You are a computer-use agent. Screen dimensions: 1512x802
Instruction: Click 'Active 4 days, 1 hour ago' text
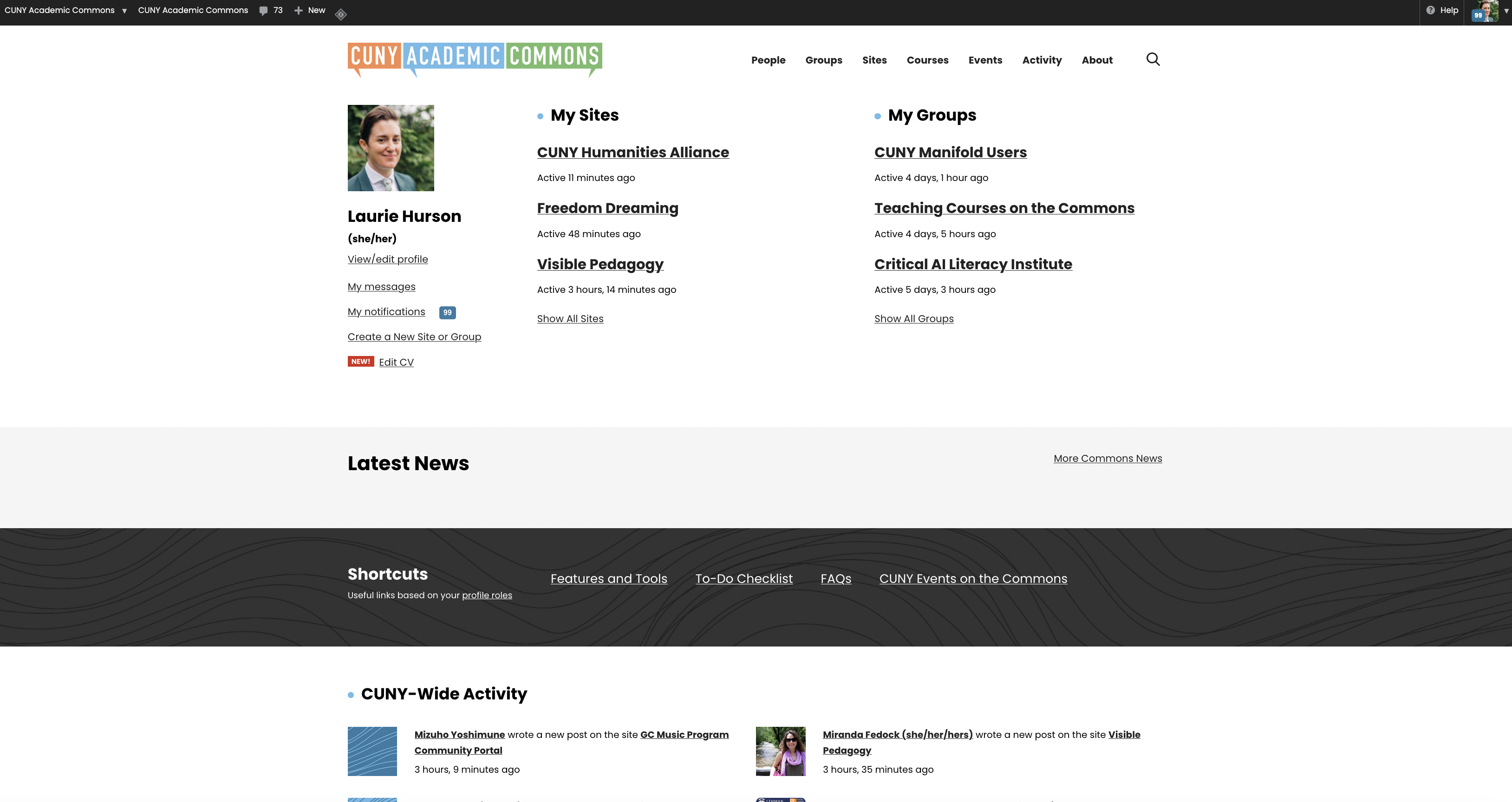pyautogui.click(x=931, y=178)
